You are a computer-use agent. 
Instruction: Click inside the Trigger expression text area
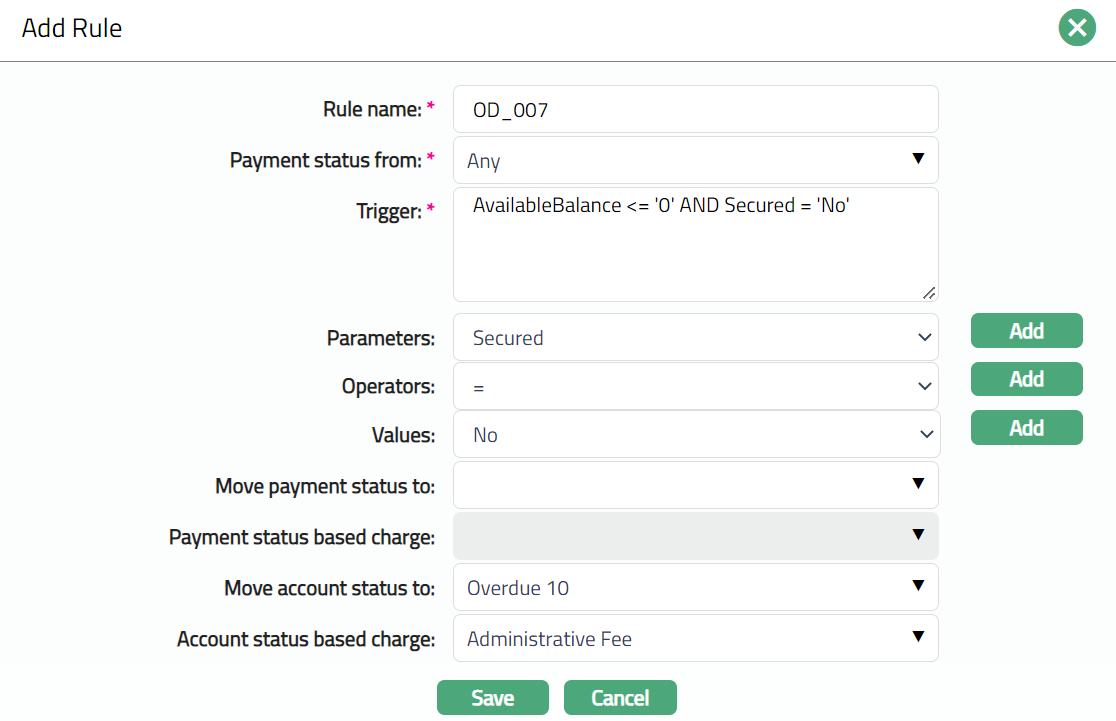point(695,245)
